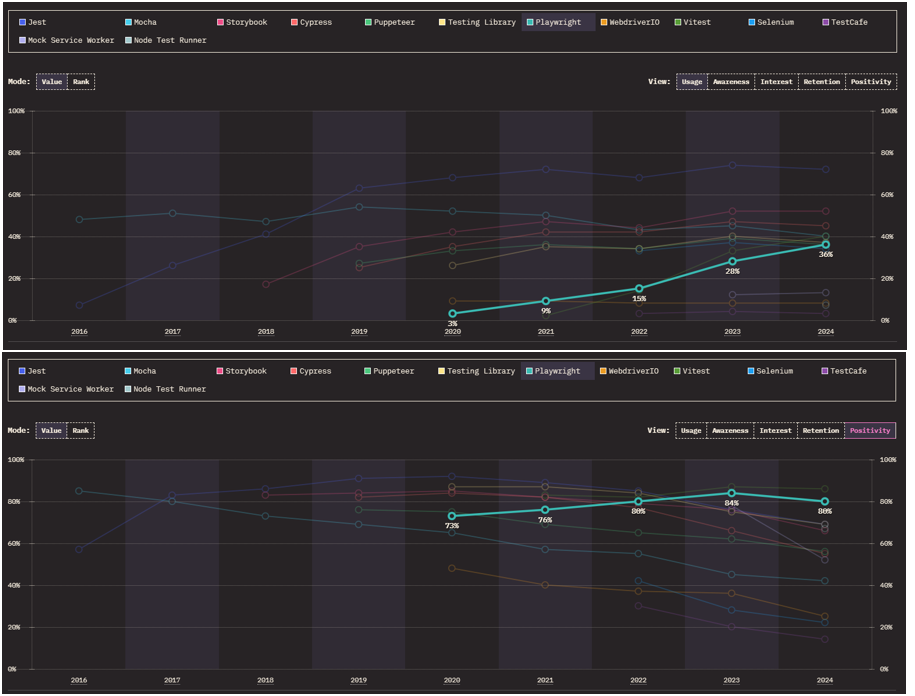The width and height of the screenshot is (915, 696).
Task: Click Playwright 36% data point for 2024
Action: pos(826,245)
